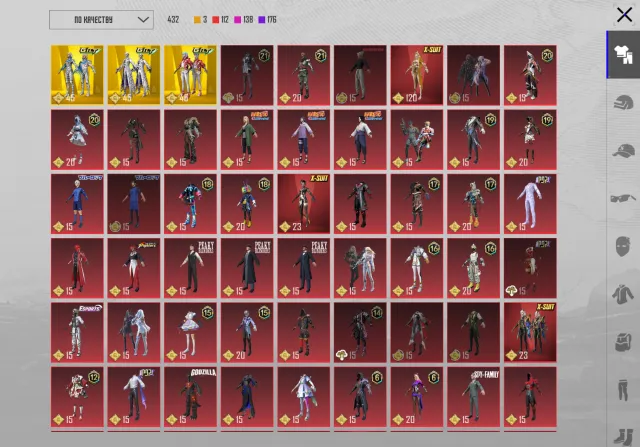This screenshot has width=640, height=447.
Task: Select the outfit with level 14 badge
Action: pyautogui.click(x=360, y=333)
